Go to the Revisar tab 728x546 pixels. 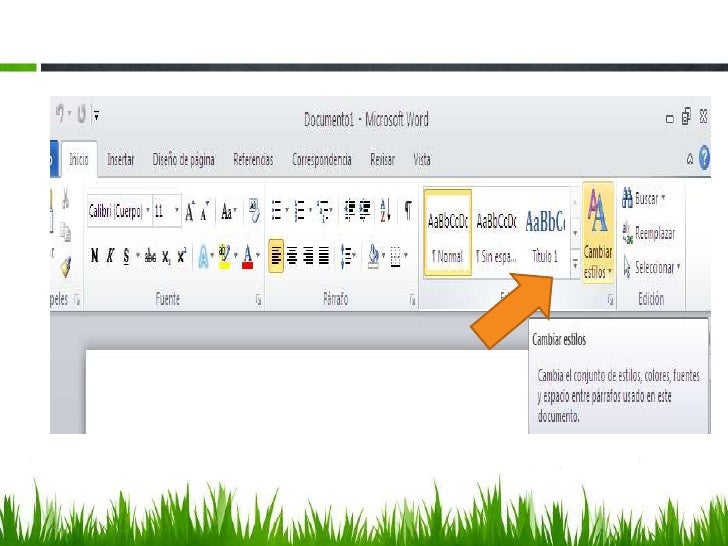(x=382, y=160)
